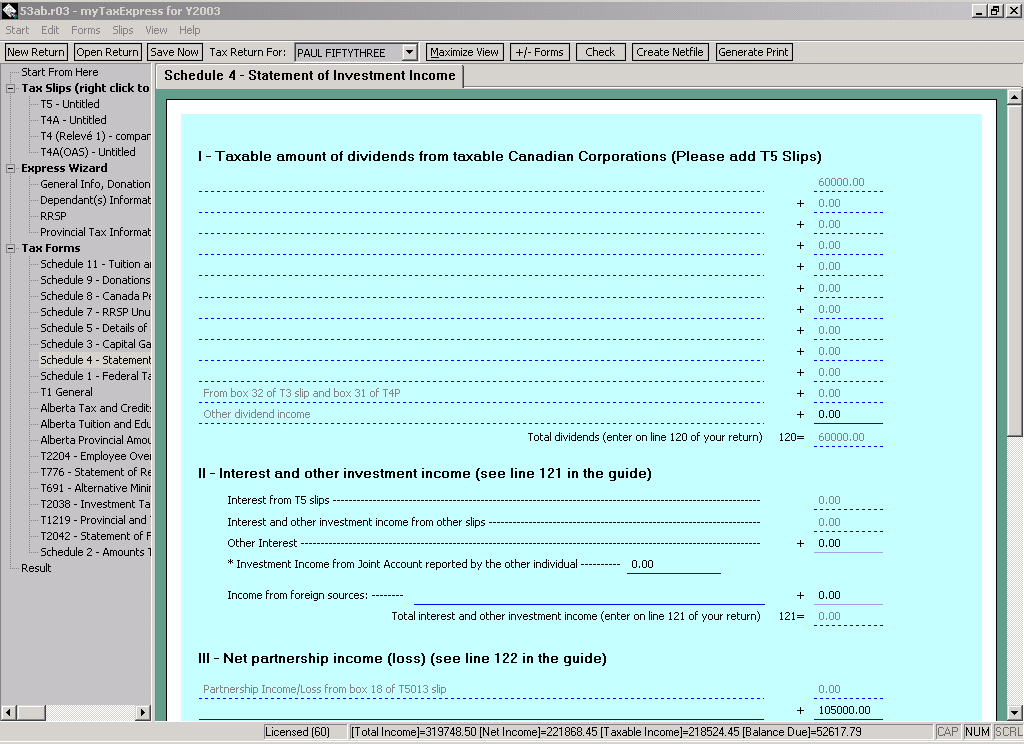Open the Slips menu

[122, 30]
